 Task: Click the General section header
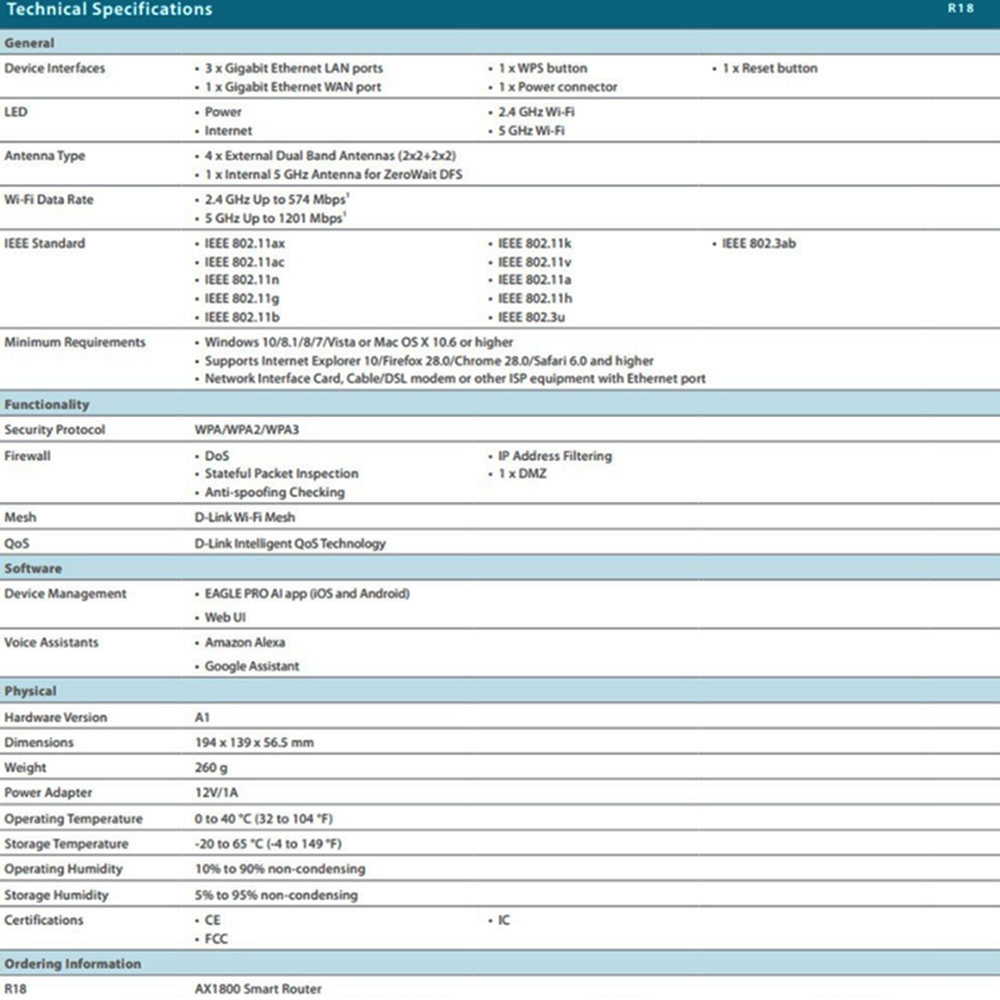click(x=29, y=43)
